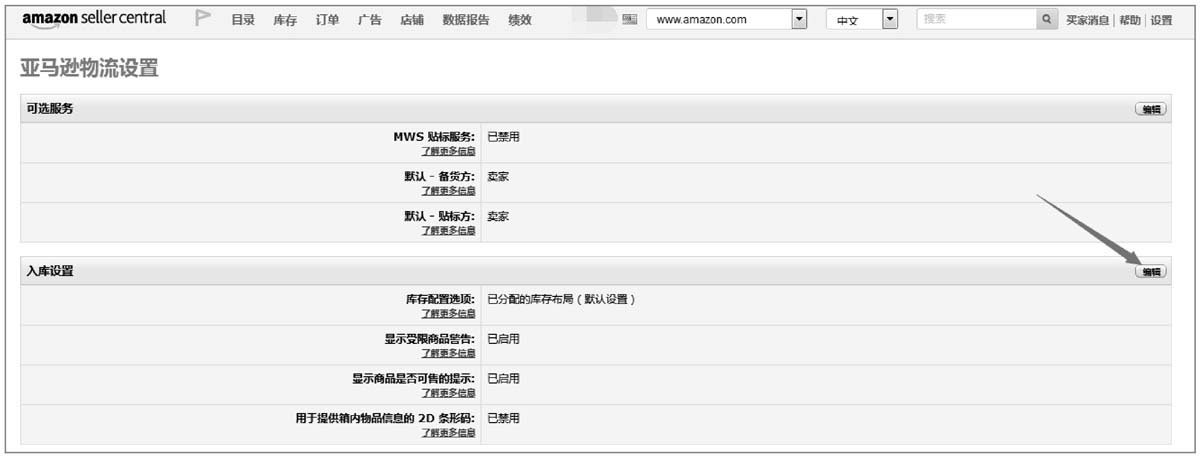Click 卖家 value for 默认 - 贴标方
Viewport: 1200px width, 460px height.
[x=498, y=216]
